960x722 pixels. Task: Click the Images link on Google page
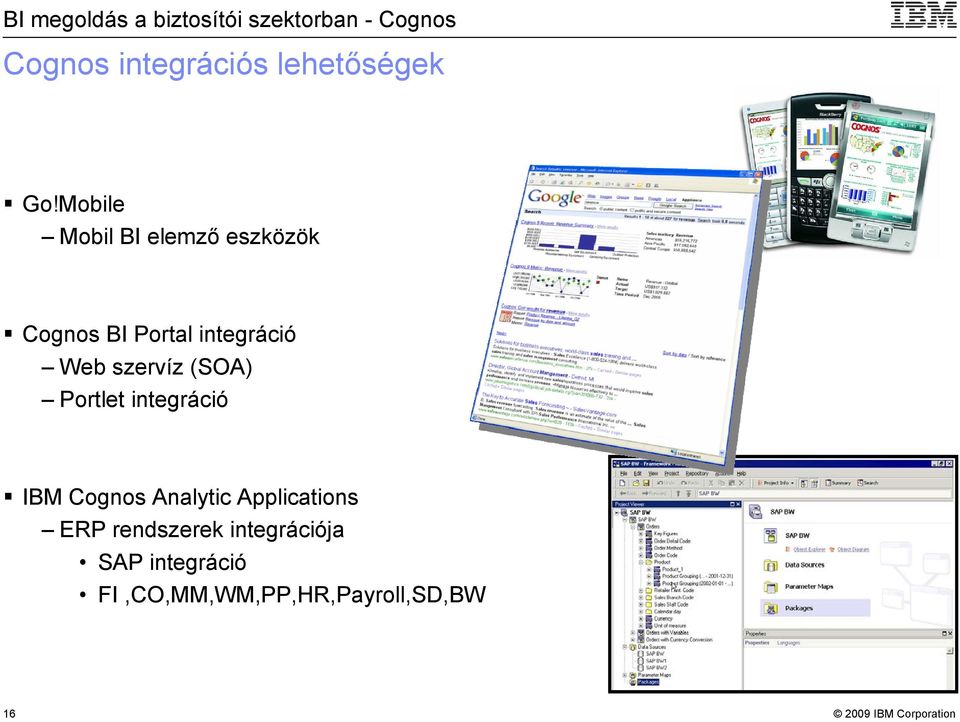[606, 197]
